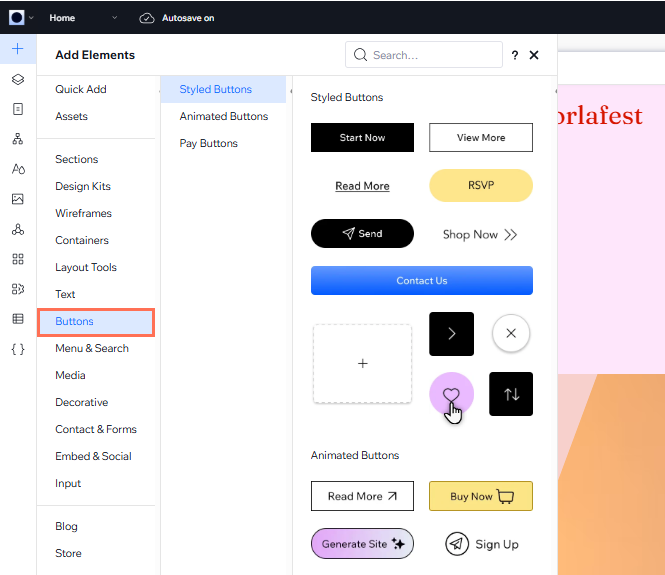
Task: Click the help question mark icon
Action: [515, 56]
